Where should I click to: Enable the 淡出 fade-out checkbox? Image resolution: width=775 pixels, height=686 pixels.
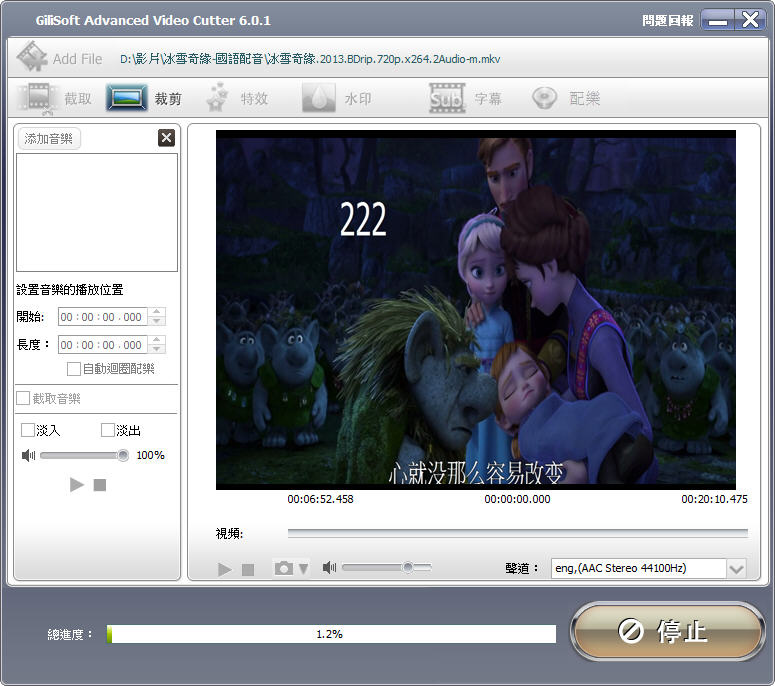pyautogui.click(x=107, y=430)
